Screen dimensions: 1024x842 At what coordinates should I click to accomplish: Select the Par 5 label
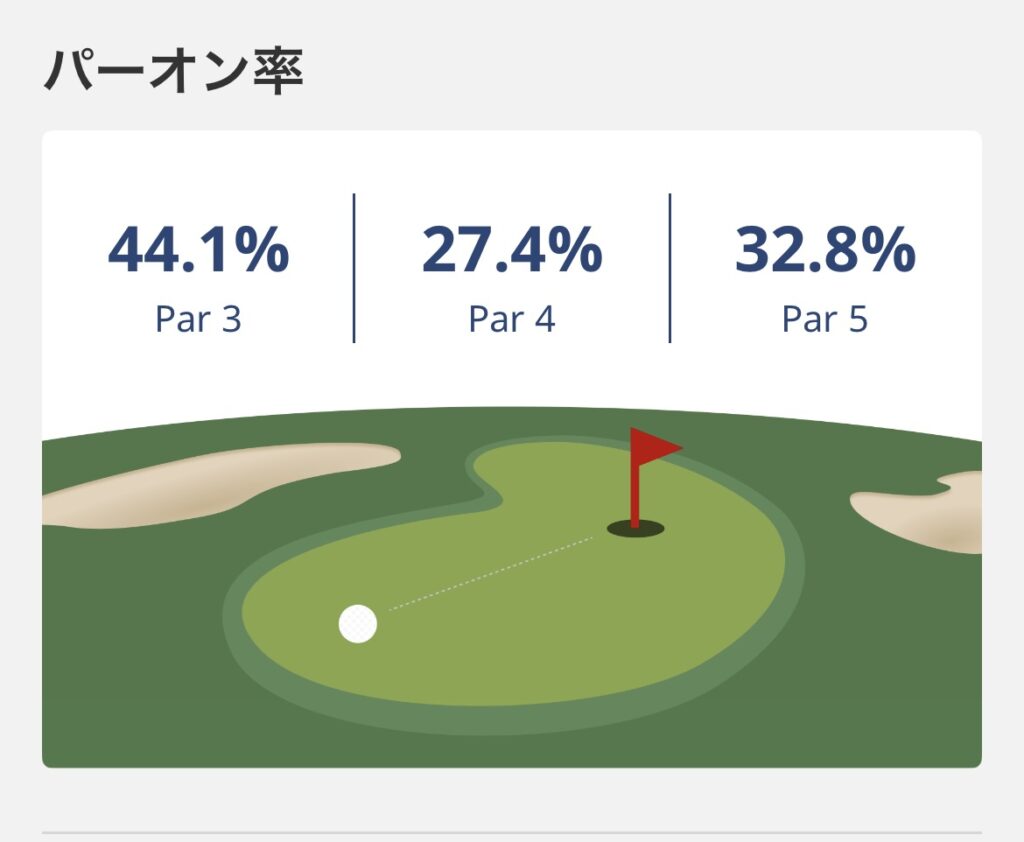click(825, 319)
